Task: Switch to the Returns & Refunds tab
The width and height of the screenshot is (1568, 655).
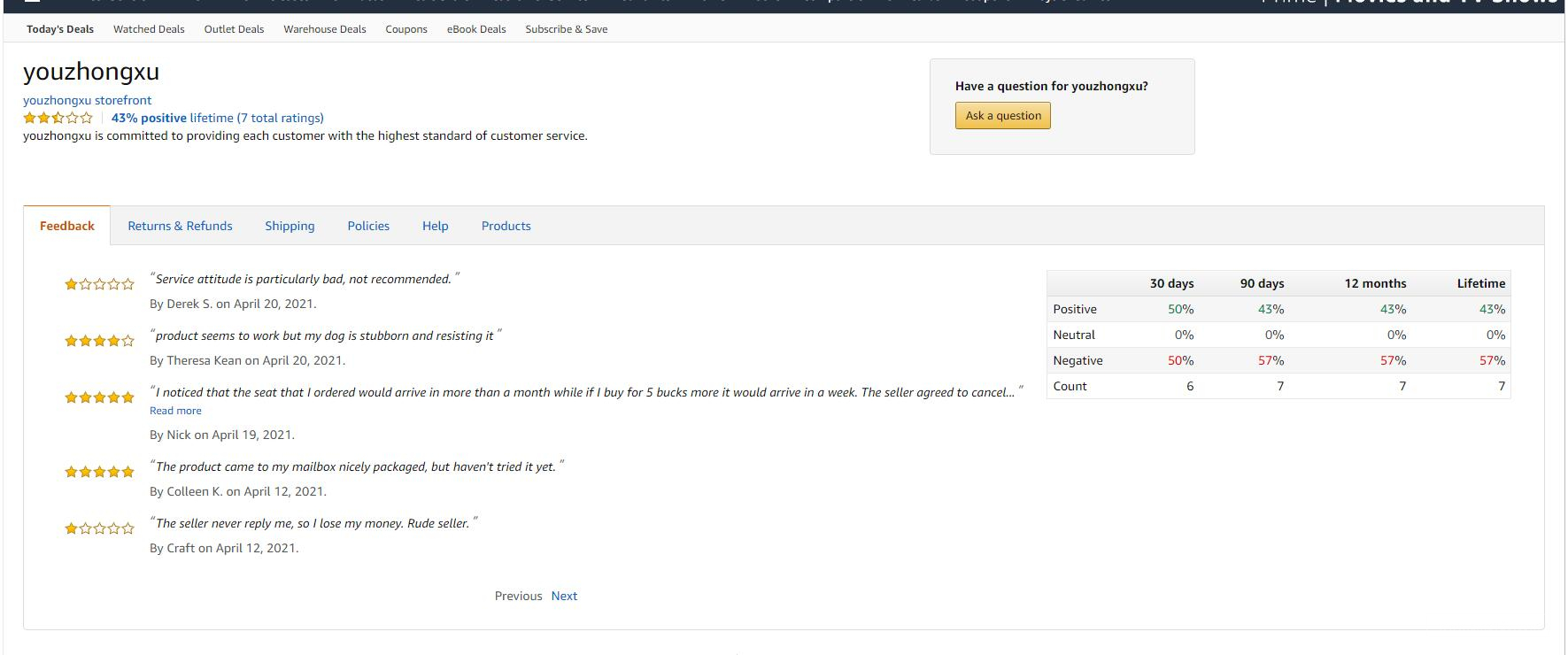Action: [x=180, y=226]
